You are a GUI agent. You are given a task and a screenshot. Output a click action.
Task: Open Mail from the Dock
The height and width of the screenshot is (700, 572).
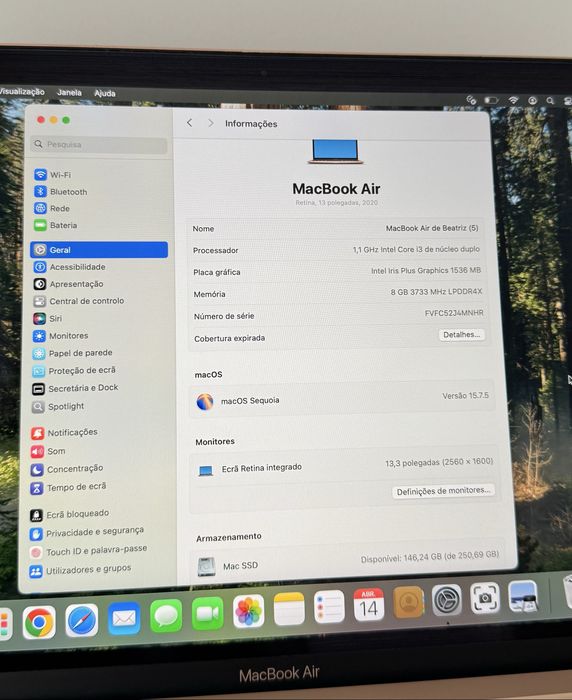pyautogui.click(x=124, y=618)
